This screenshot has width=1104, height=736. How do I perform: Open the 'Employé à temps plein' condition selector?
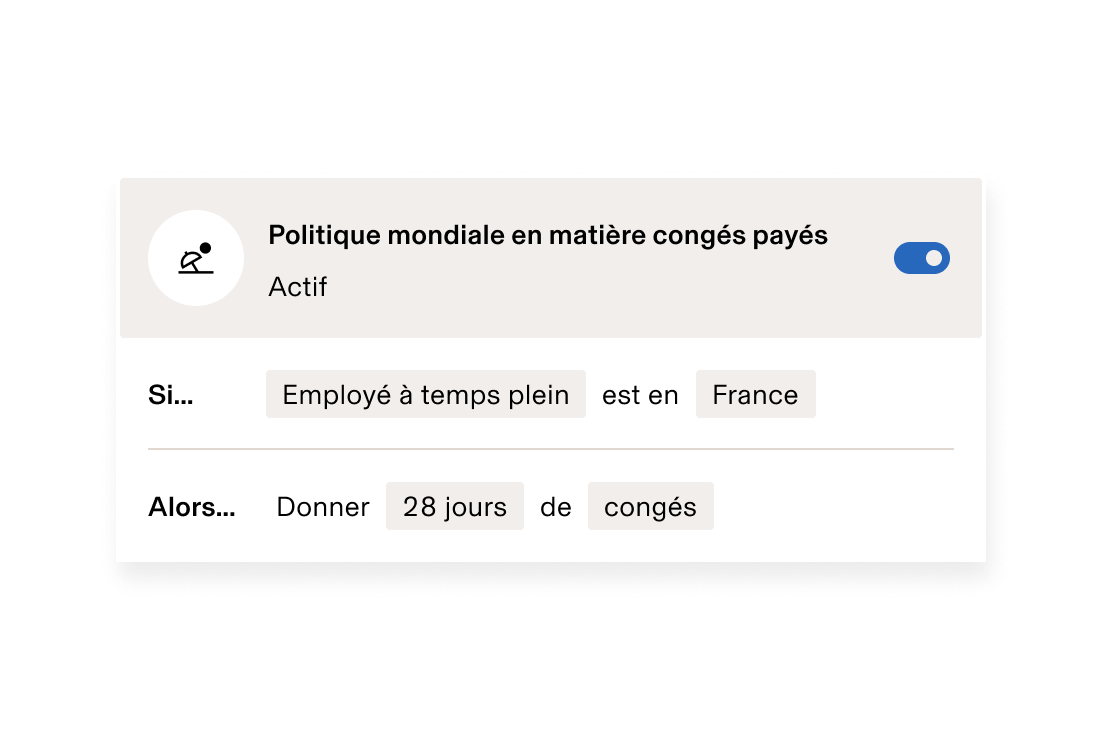(x=425, y=394)
